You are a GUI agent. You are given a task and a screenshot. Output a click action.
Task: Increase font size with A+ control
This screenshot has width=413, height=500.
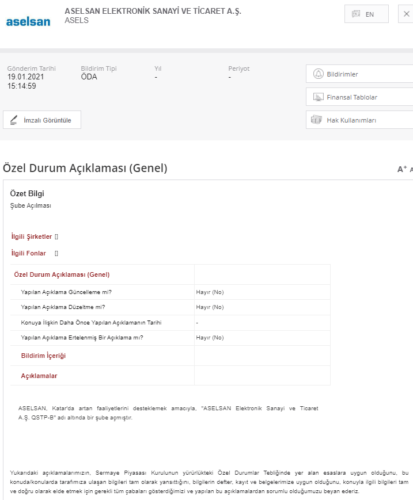tap(402, 169)
